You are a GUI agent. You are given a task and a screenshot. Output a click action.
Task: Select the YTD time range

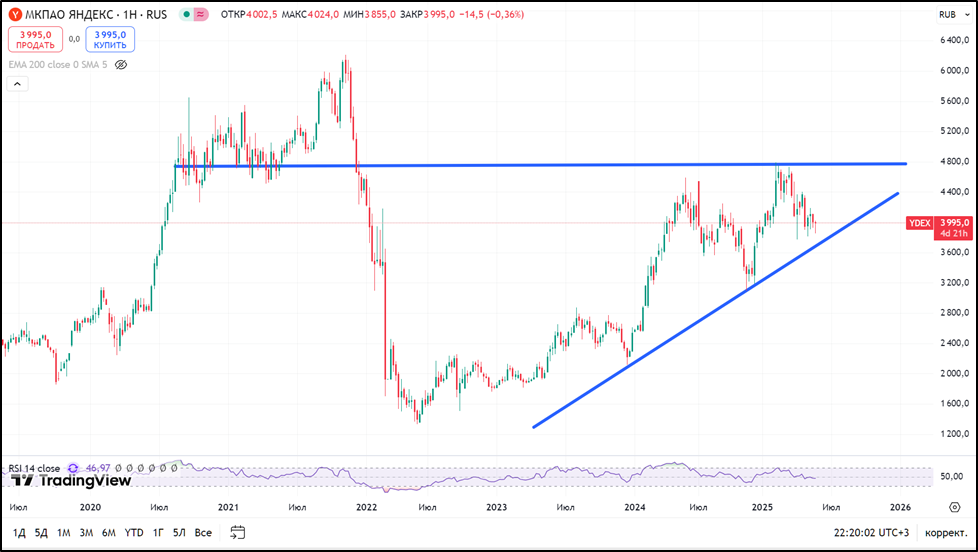pyautogui.click(x=133, y=533)
